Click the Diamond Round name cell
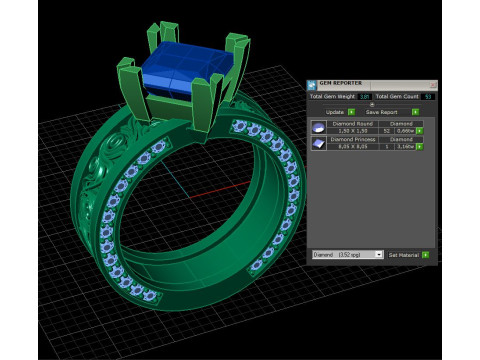Screen dimensions: 480x360 353,124
